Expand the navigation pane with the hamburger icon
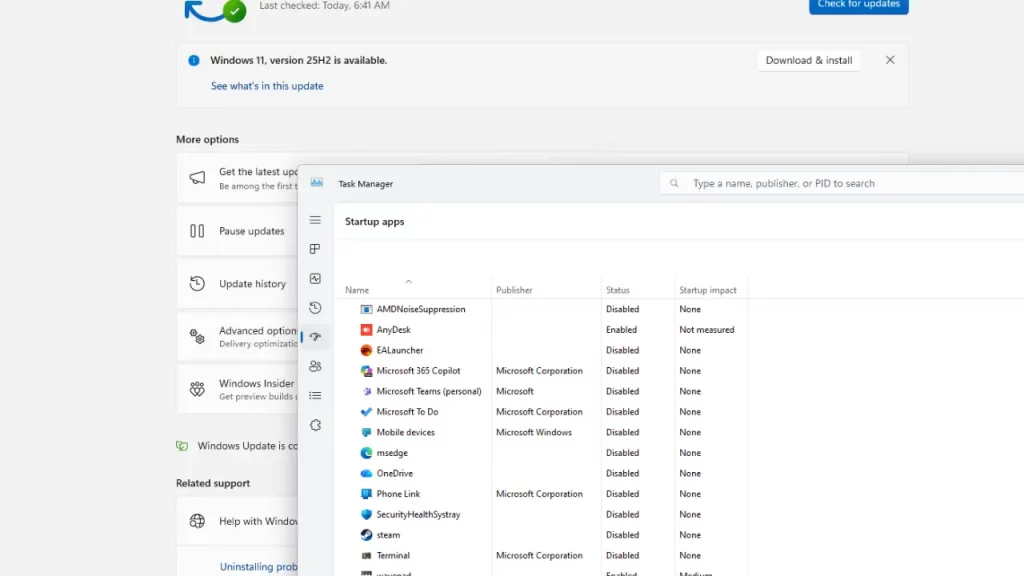 pos(315,219)
